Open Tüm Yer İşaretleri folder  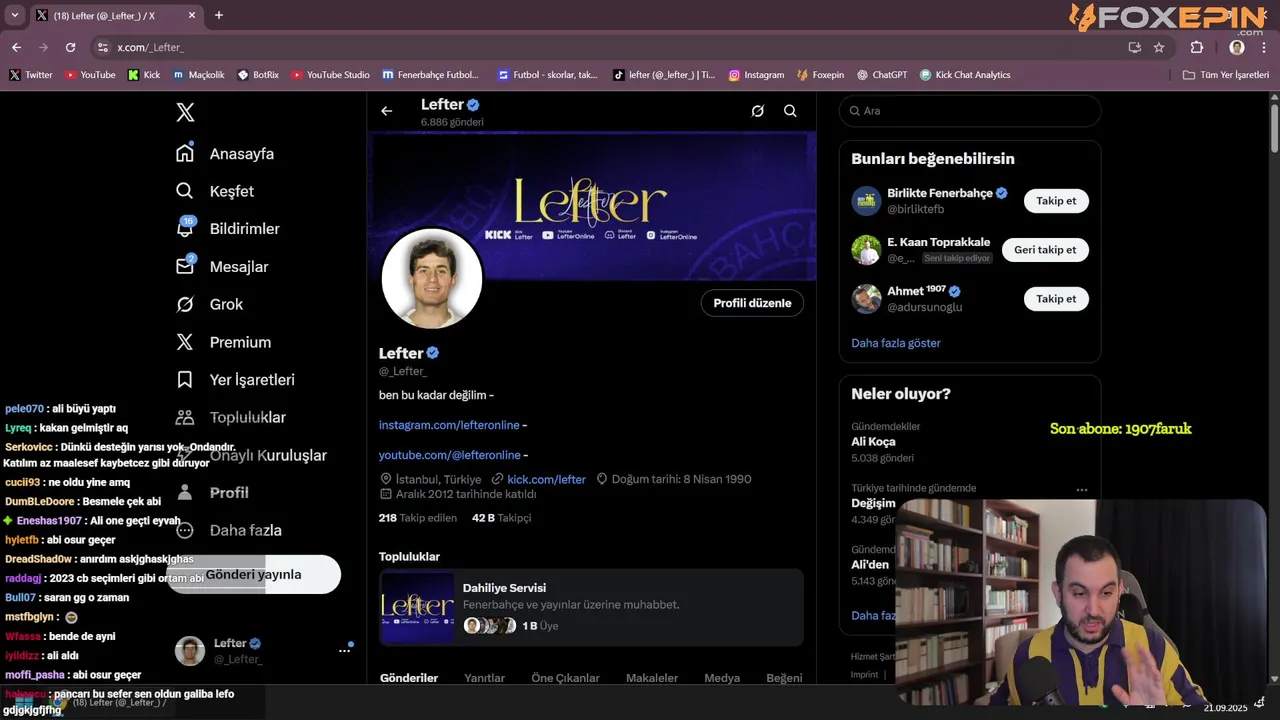click(1225, 75)
